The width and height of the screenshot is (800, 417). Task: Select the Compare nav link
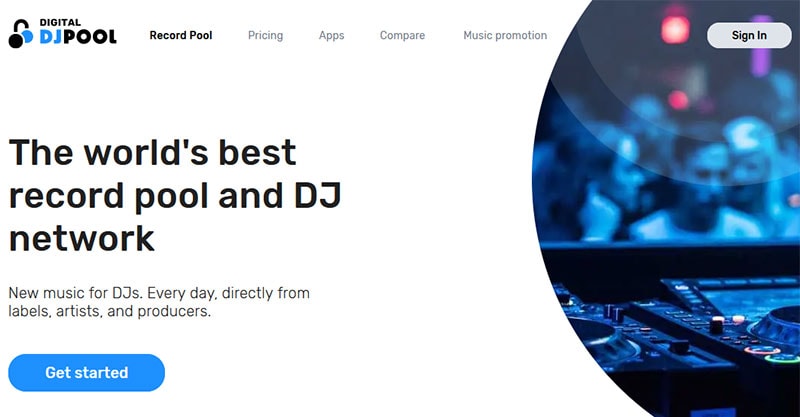(x=402, y=35)
